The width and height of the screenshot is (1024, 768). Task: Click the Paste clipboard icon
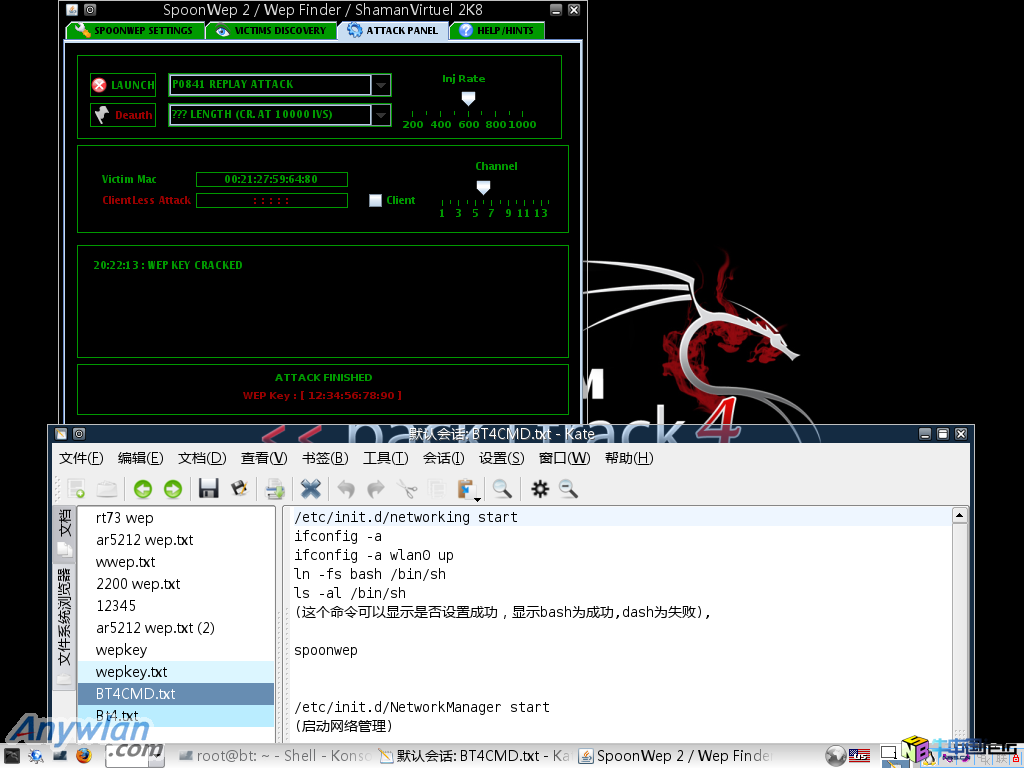pos(465,488)
